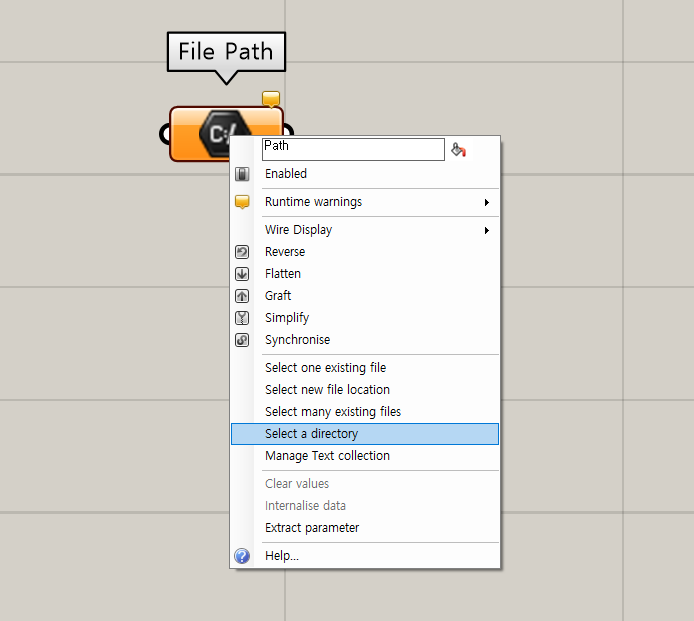Image resolution: width=694 pixels, height=621 pixels.
Task: Click the Reverse icon
Action: pos(242,252)
